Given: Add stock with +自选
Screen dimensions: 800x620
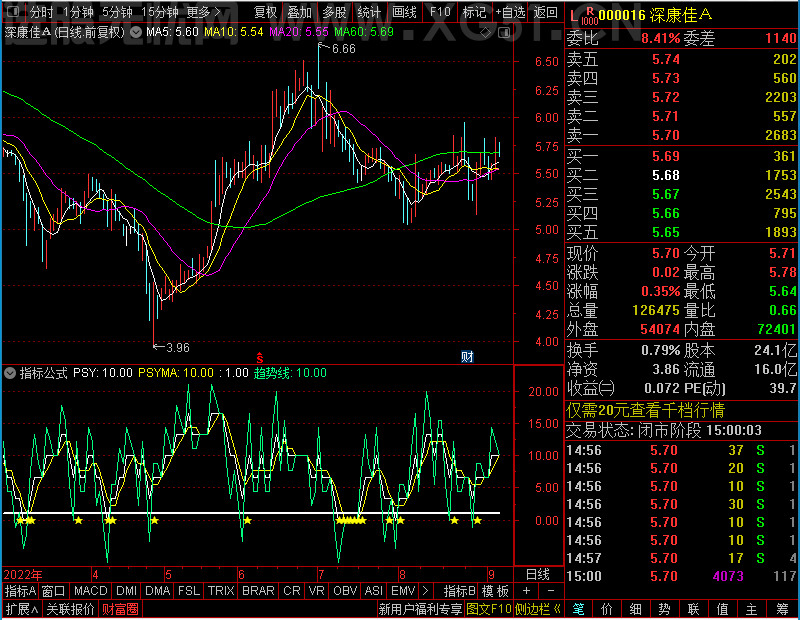Looking at the screenshot, I should click(510, 12).
